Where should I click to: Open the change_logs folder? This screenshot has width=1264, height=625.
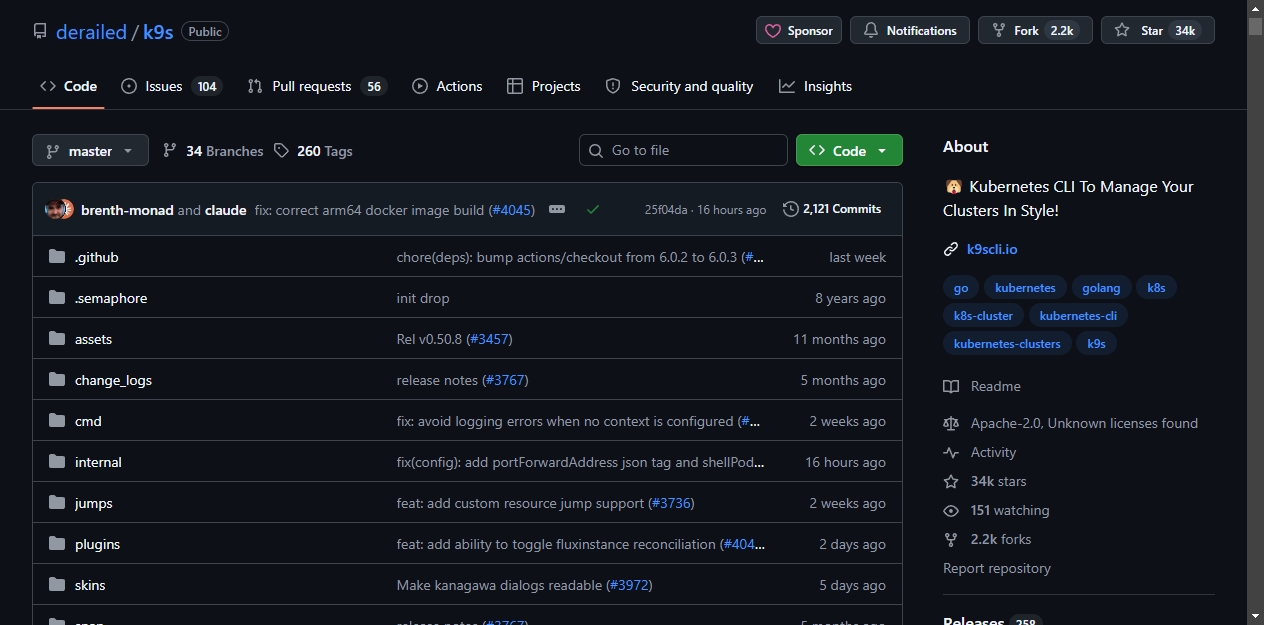point(113,380)
